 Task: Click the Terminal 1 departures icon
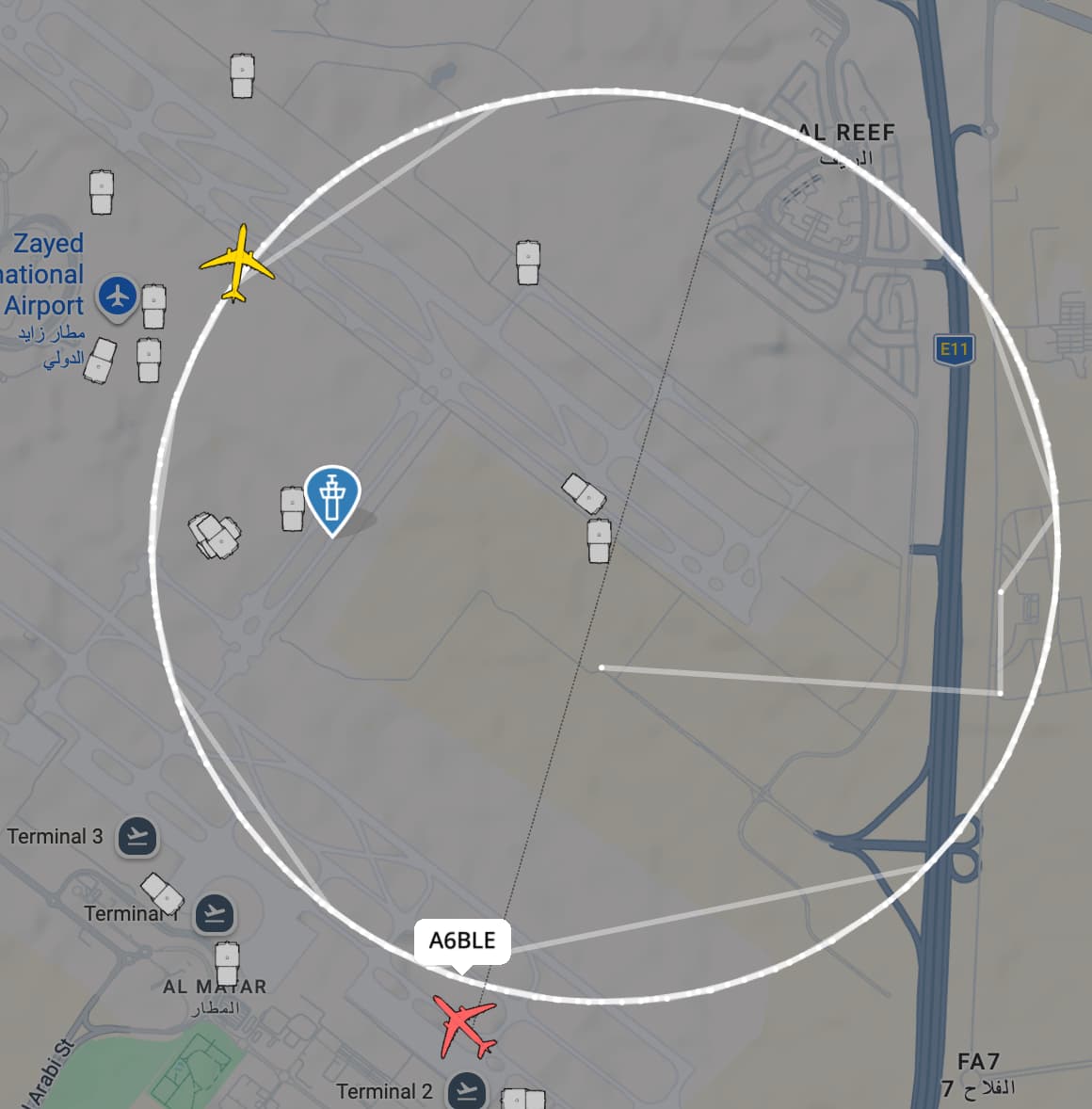pyautogui.click(x=215, y=914)
